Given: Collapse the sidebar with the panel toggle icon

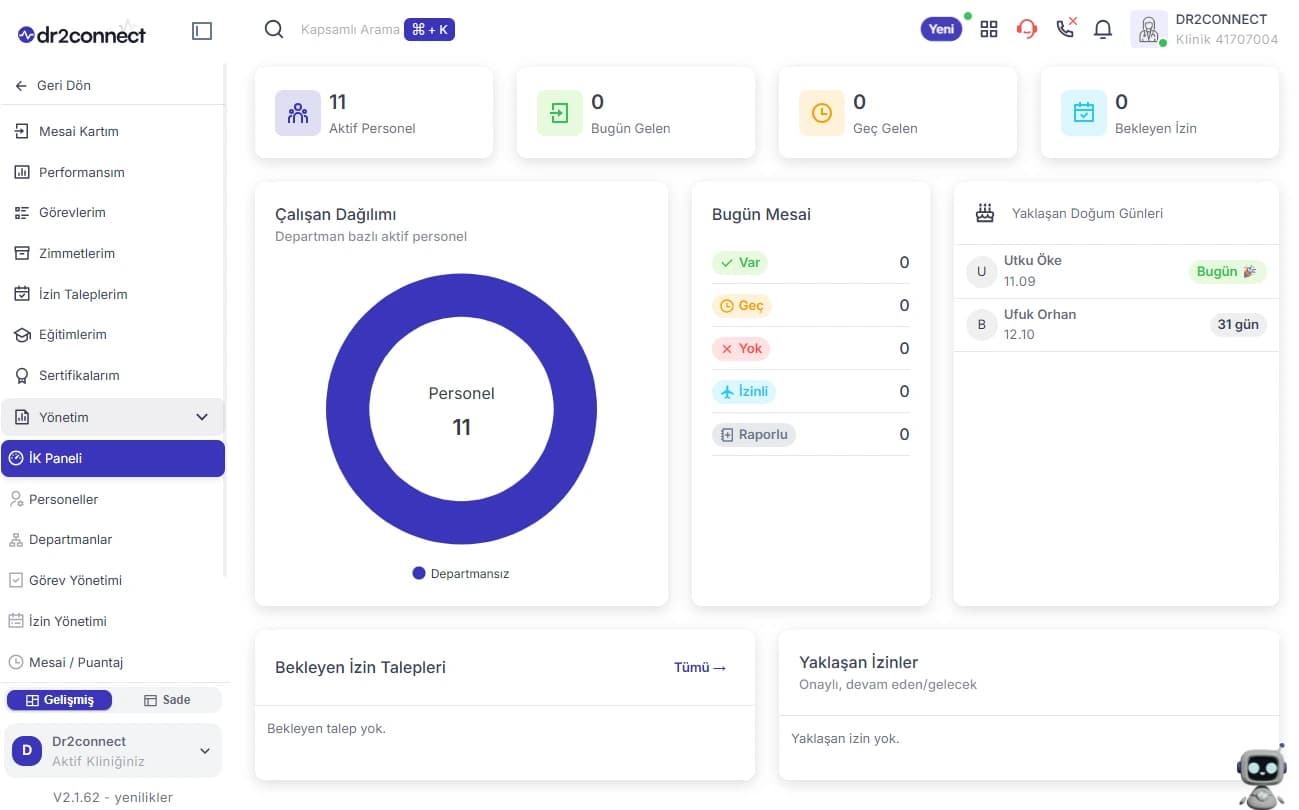Looking at the screenshot, I should (x=202, y=31).
